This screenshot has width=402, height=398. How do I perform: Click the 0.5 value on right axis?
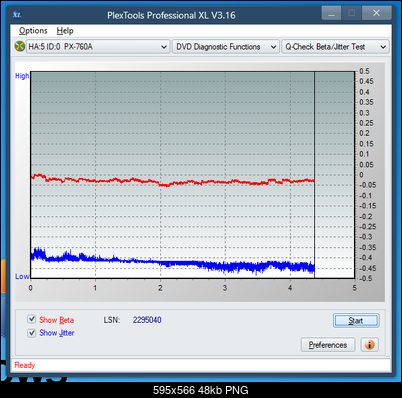click(364, 71)
